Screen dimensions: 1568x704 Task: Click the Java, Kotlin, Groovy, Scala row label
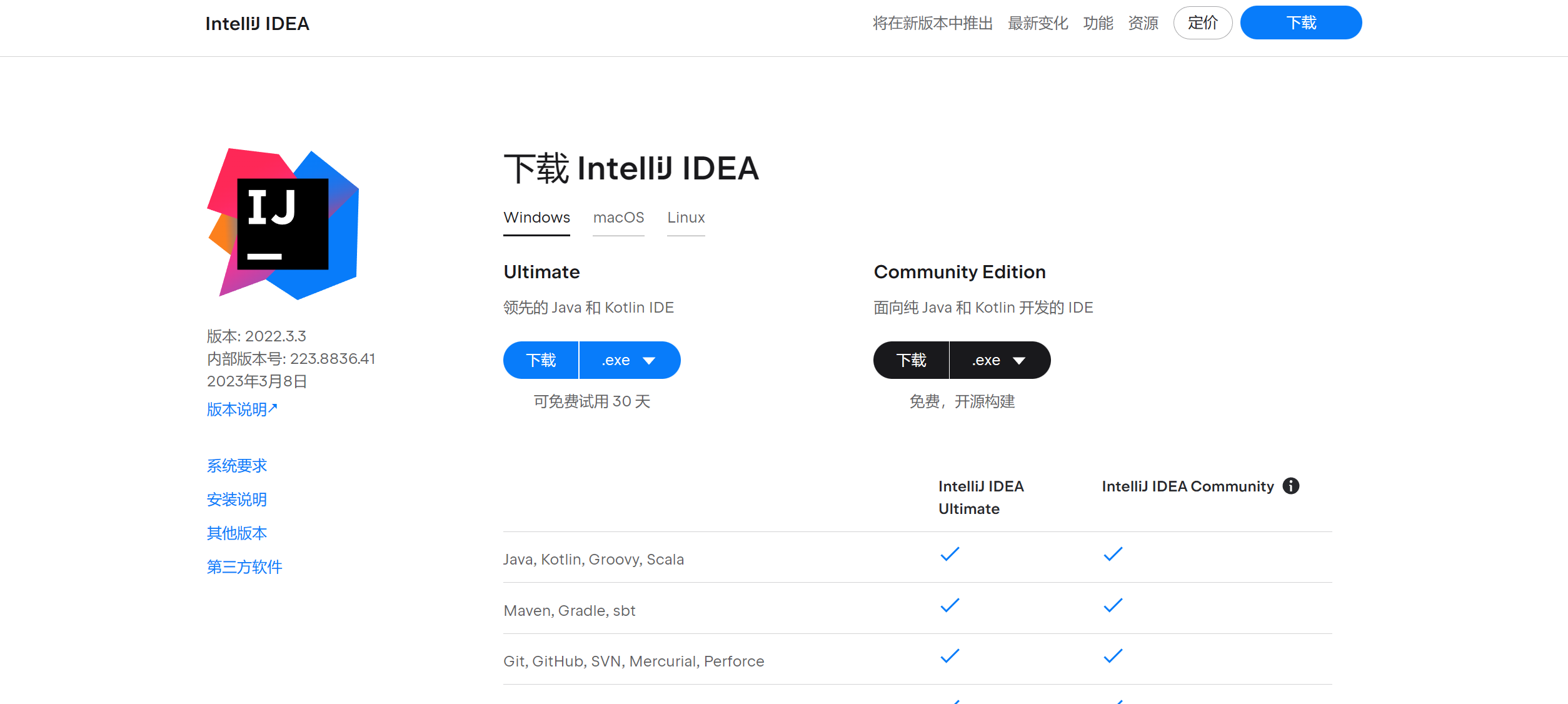tap(594, 560)
